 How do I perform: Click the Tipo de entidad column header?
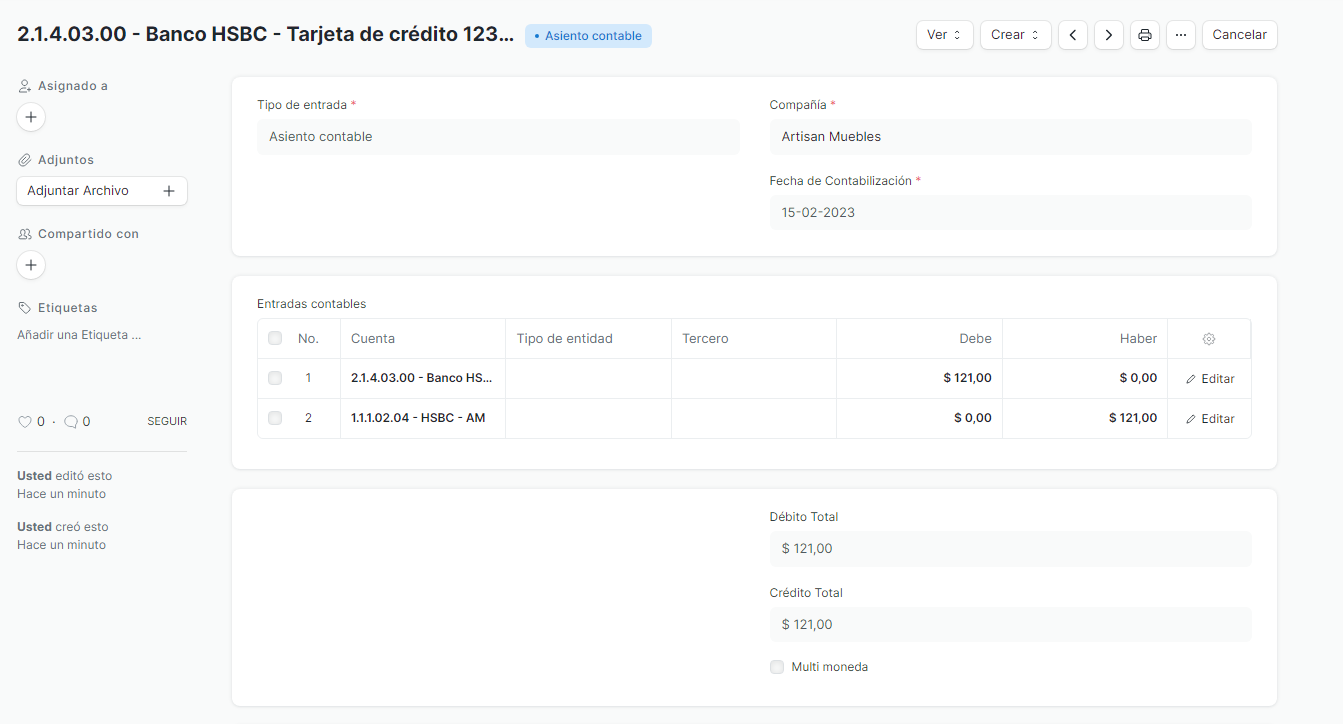pos(588,339)
